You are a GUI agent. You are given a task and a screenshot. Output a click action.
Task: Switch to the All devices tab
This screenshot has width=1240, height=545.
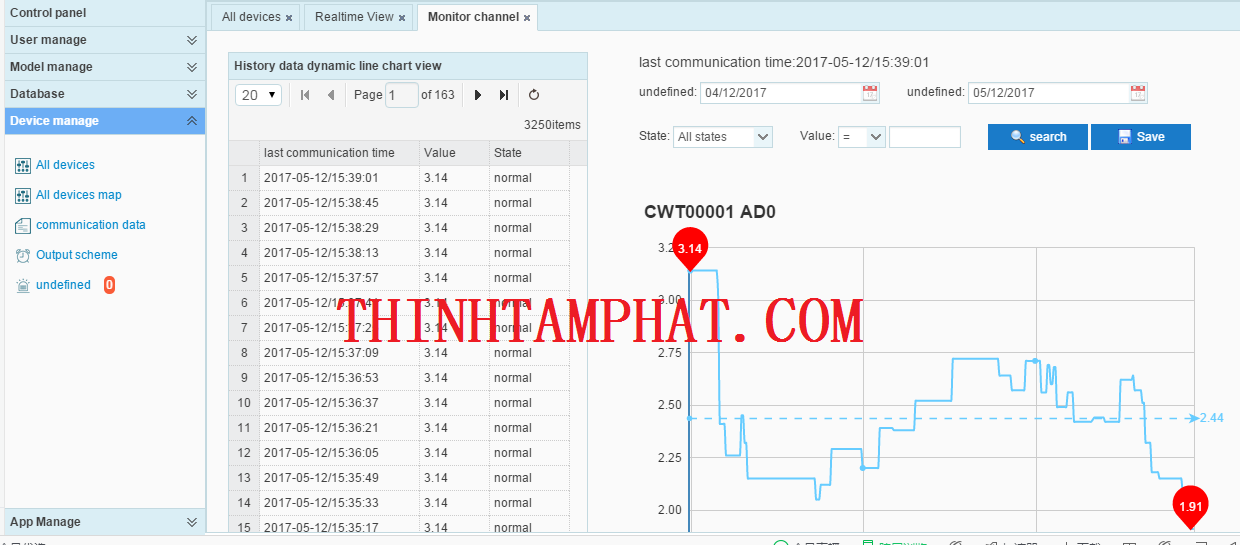(251, 17)
